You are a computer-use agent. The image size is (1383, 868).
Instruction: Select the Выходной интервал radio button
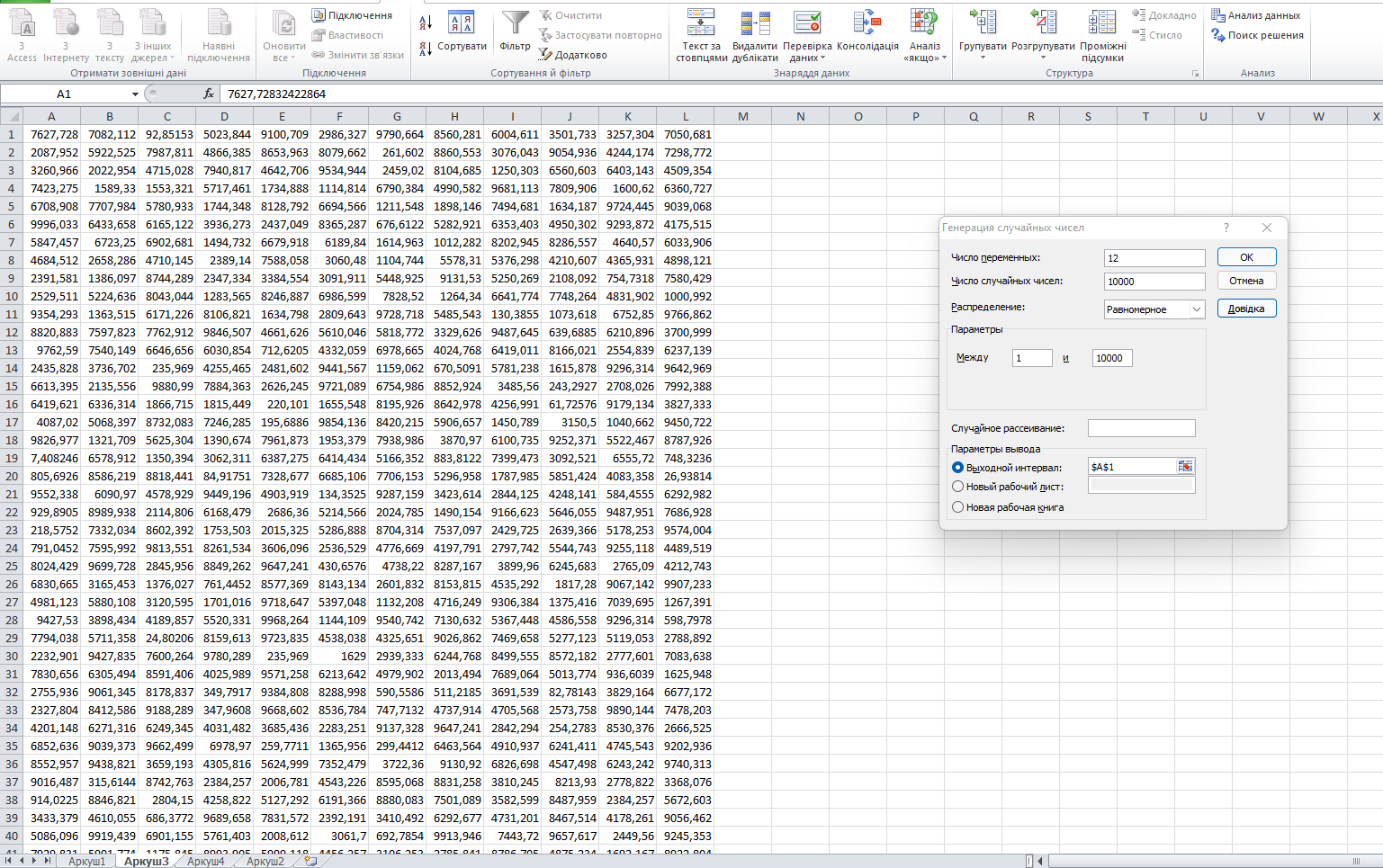click(x=957, y=468)
